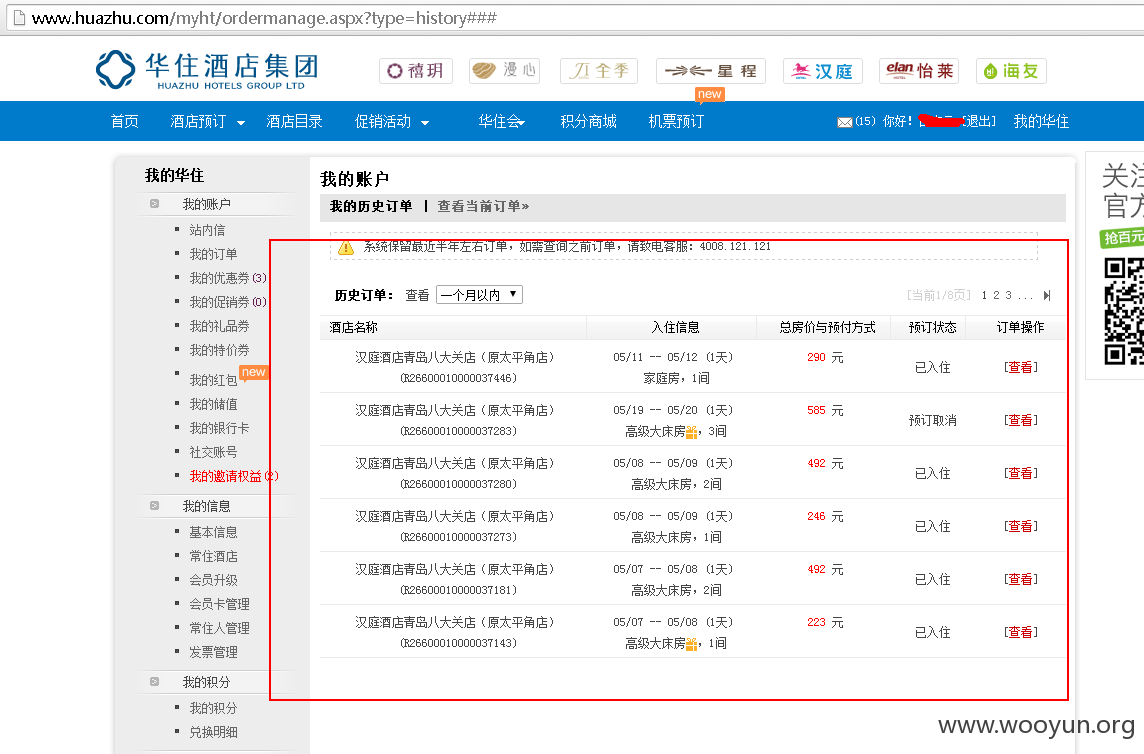View order R26600010000037143 via 查看
This screenshot has width=1144, height=754.
[1021, 632]
